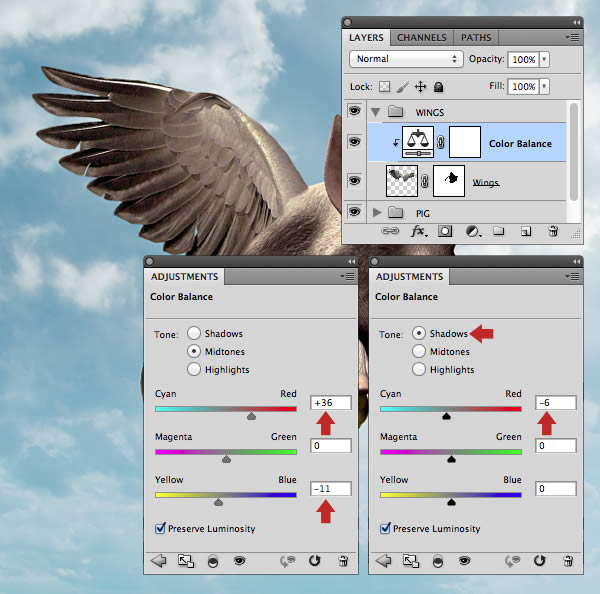The height and width of the screenshot is (594, 600).
Task: Collapse the Layers panel with double arrows
Action: coord(577,23)
